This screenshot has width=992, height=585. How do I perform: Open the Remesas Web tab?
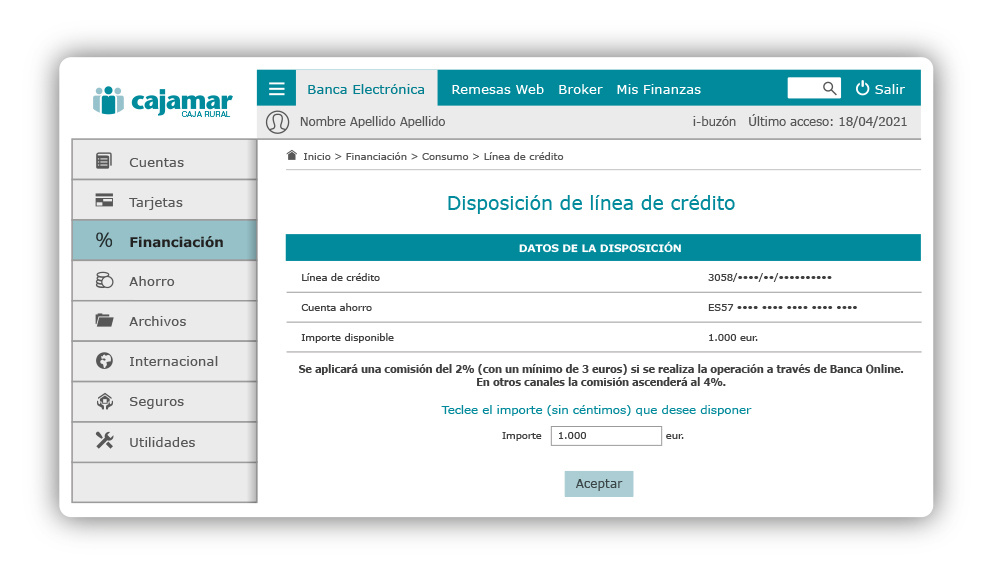(497, 89)
